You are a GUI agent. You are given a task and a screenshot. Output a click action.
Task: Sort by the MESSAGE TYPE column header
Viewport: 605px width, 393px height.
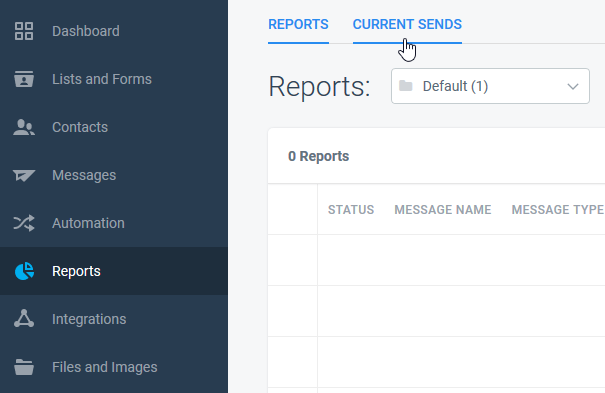558,210
